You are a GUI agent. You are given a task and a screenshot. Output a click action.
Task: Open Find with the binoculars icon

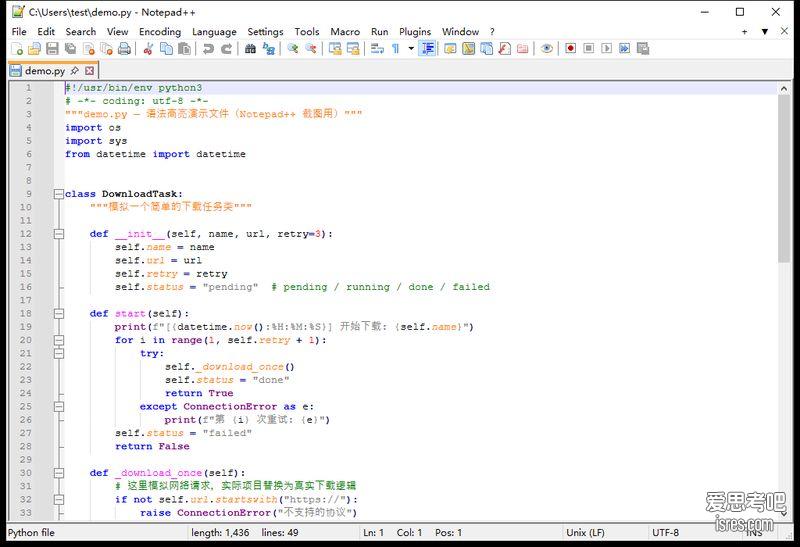click(x=251, y=48)
